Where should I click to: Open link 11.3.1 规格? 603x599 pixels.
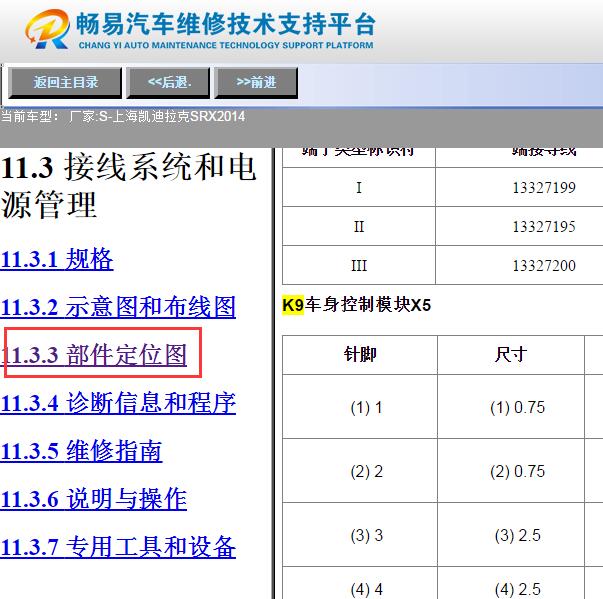point(57,259)
